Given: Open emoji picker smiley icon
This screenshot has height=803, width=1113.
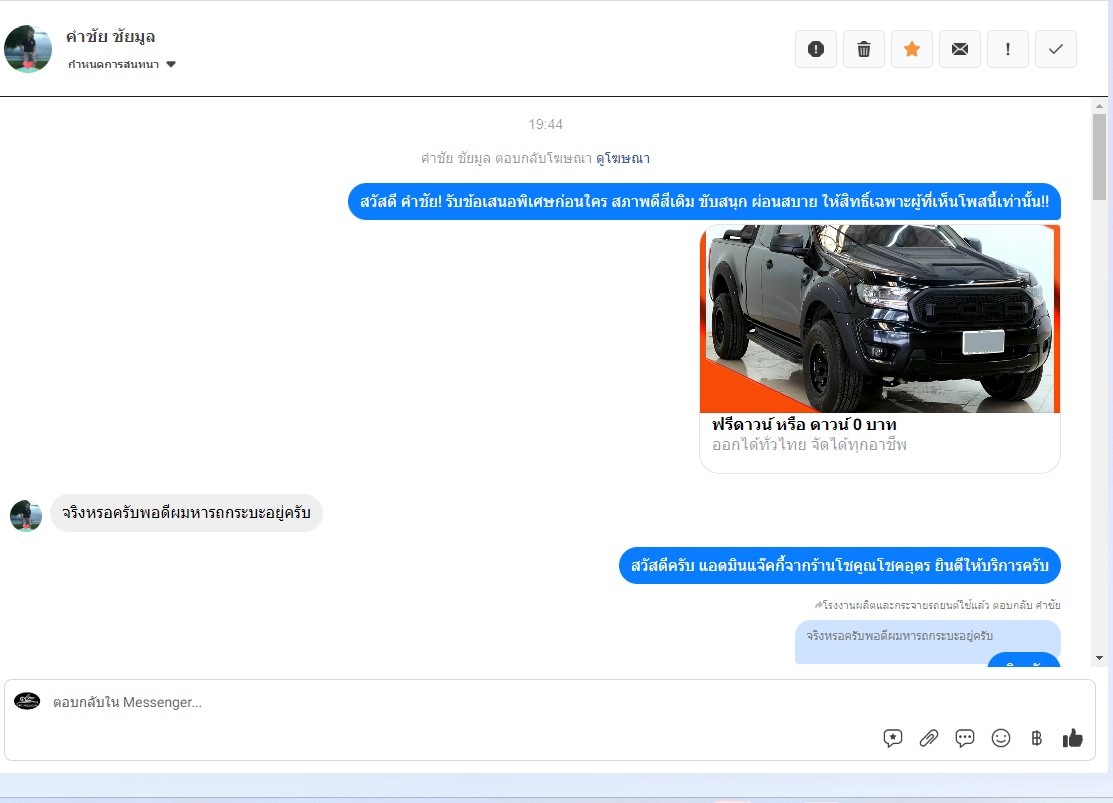Looking at the screenshot, I should click(1001, 738).
